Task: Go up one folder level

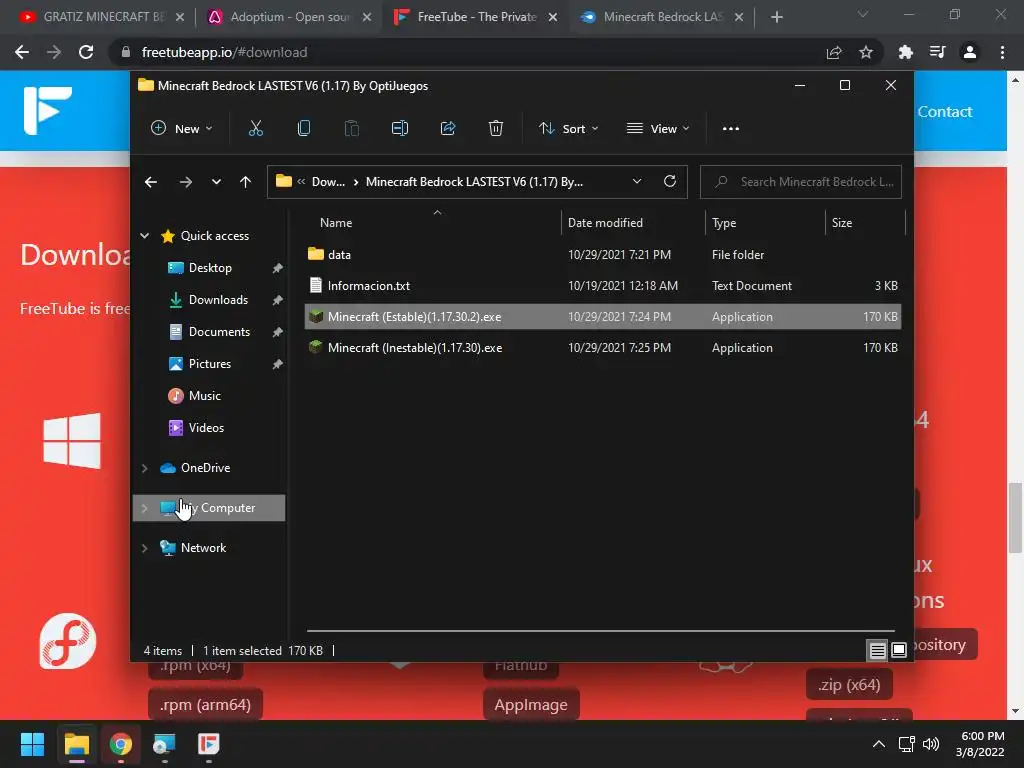Action: (245, 182)
